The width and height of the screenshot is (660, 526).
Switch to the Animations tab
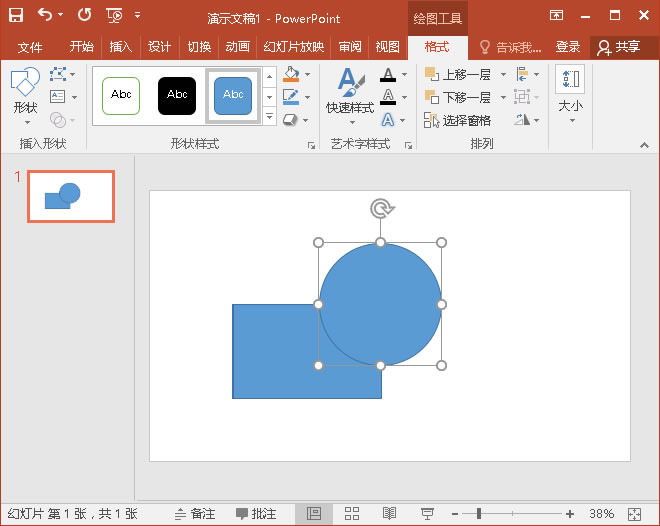(x=237, y=47)
